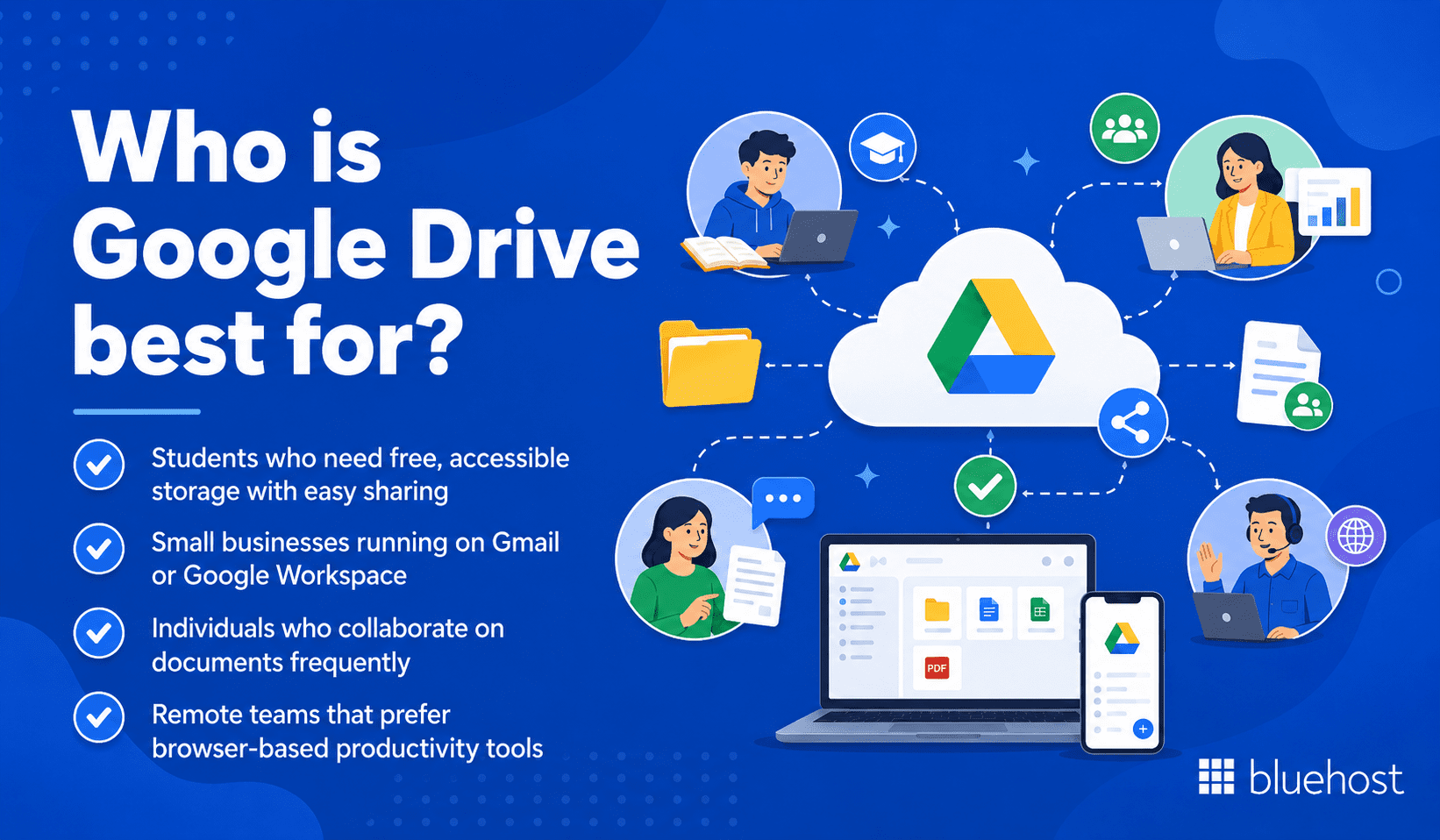Click the text "or Google Workspace"
1440x840 pixels.
point(279,576)
